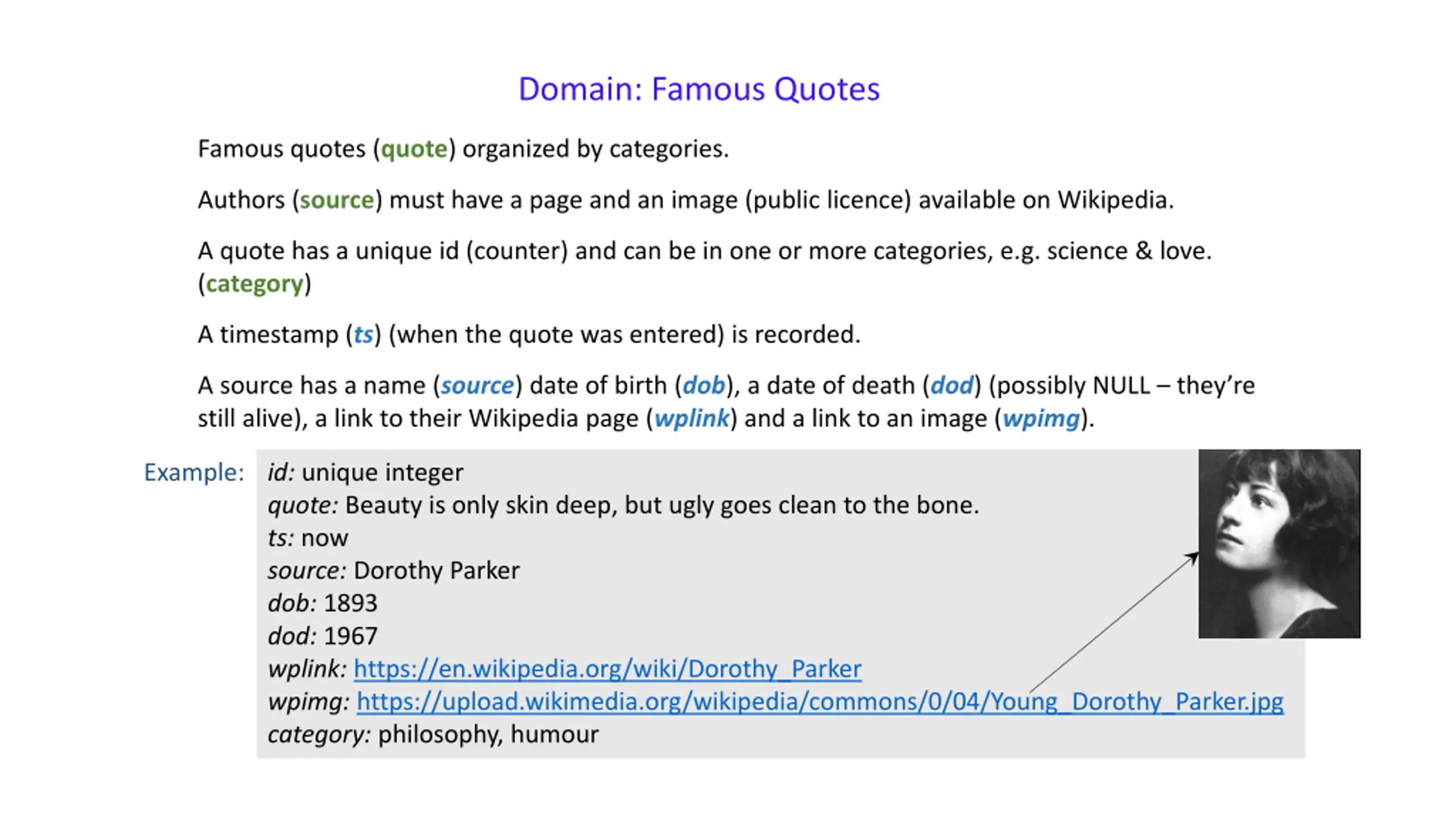Click the green word quote

pyautogui.click(x=414, y=149)
